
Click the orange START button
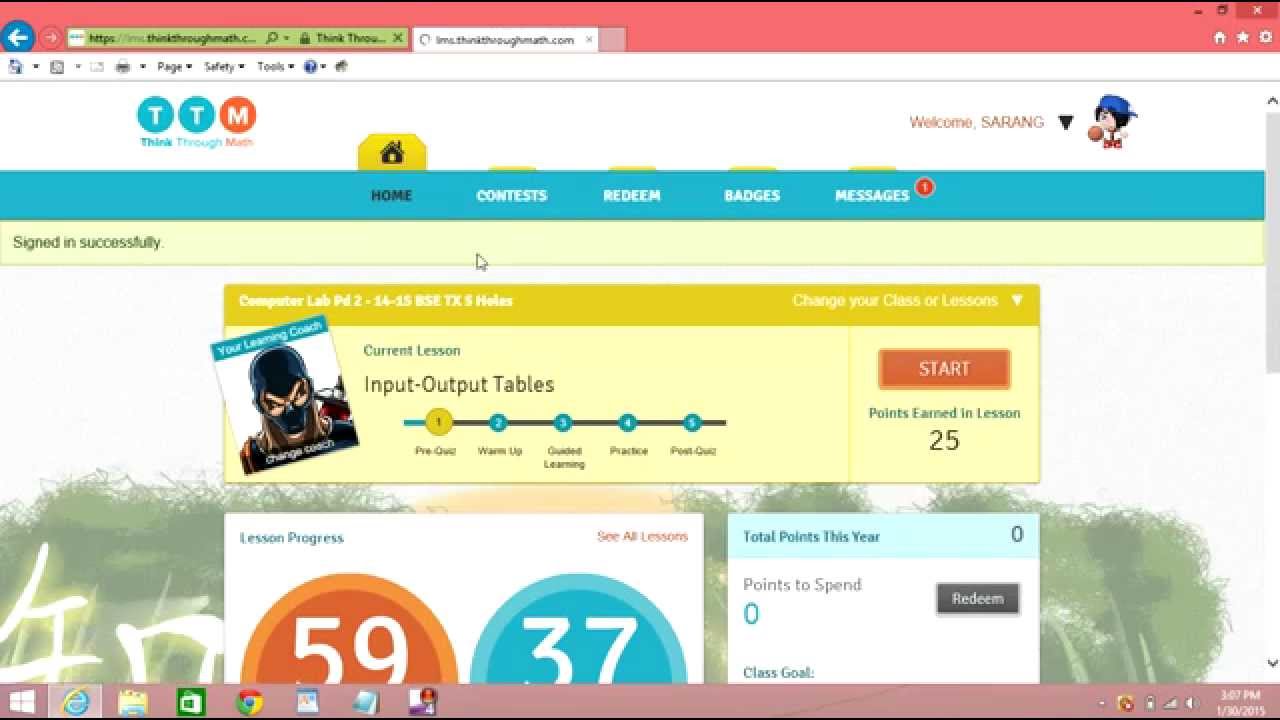coord(944,369)
